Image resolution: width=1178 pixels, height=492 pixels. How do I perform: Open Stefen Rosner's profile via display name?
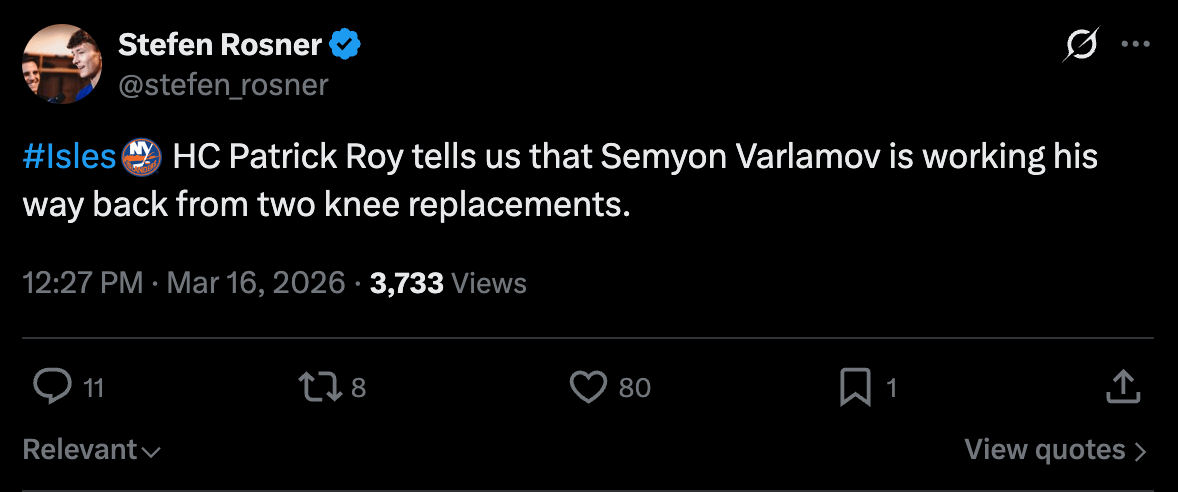(220, 45)
